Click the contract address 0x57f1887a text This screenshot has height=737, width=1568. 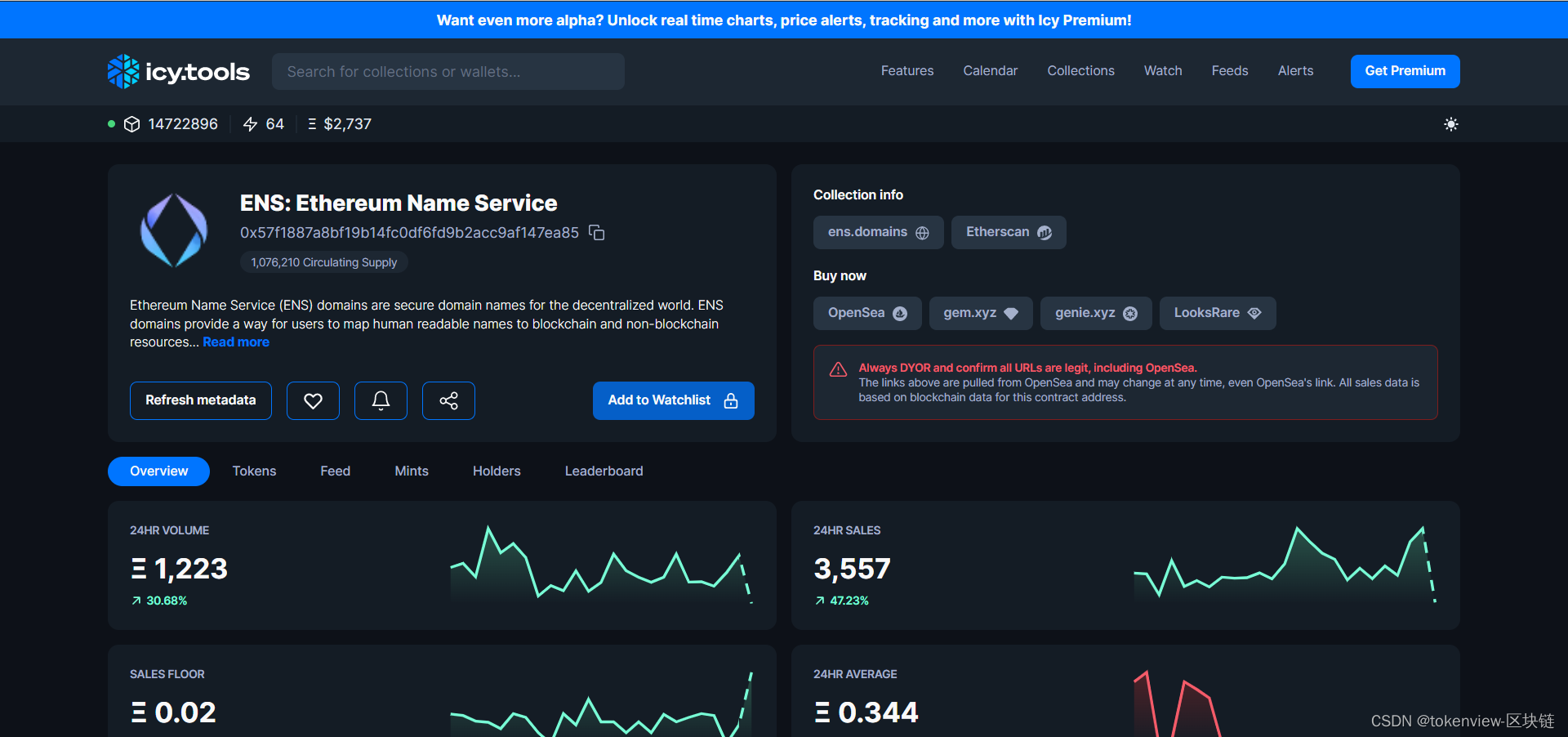[409, 233]
